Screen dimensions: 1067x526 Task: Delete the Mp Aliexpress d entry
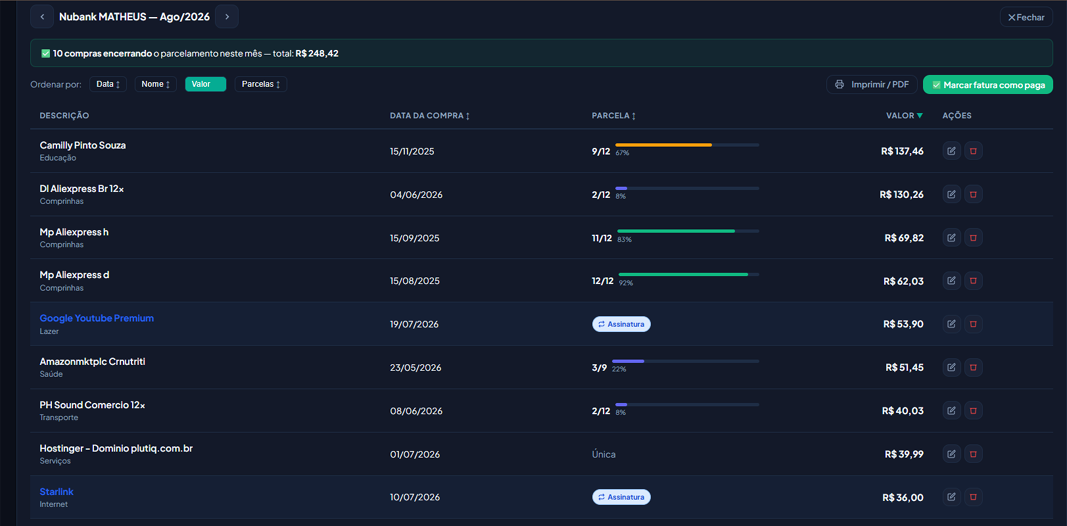pos(973,280)
